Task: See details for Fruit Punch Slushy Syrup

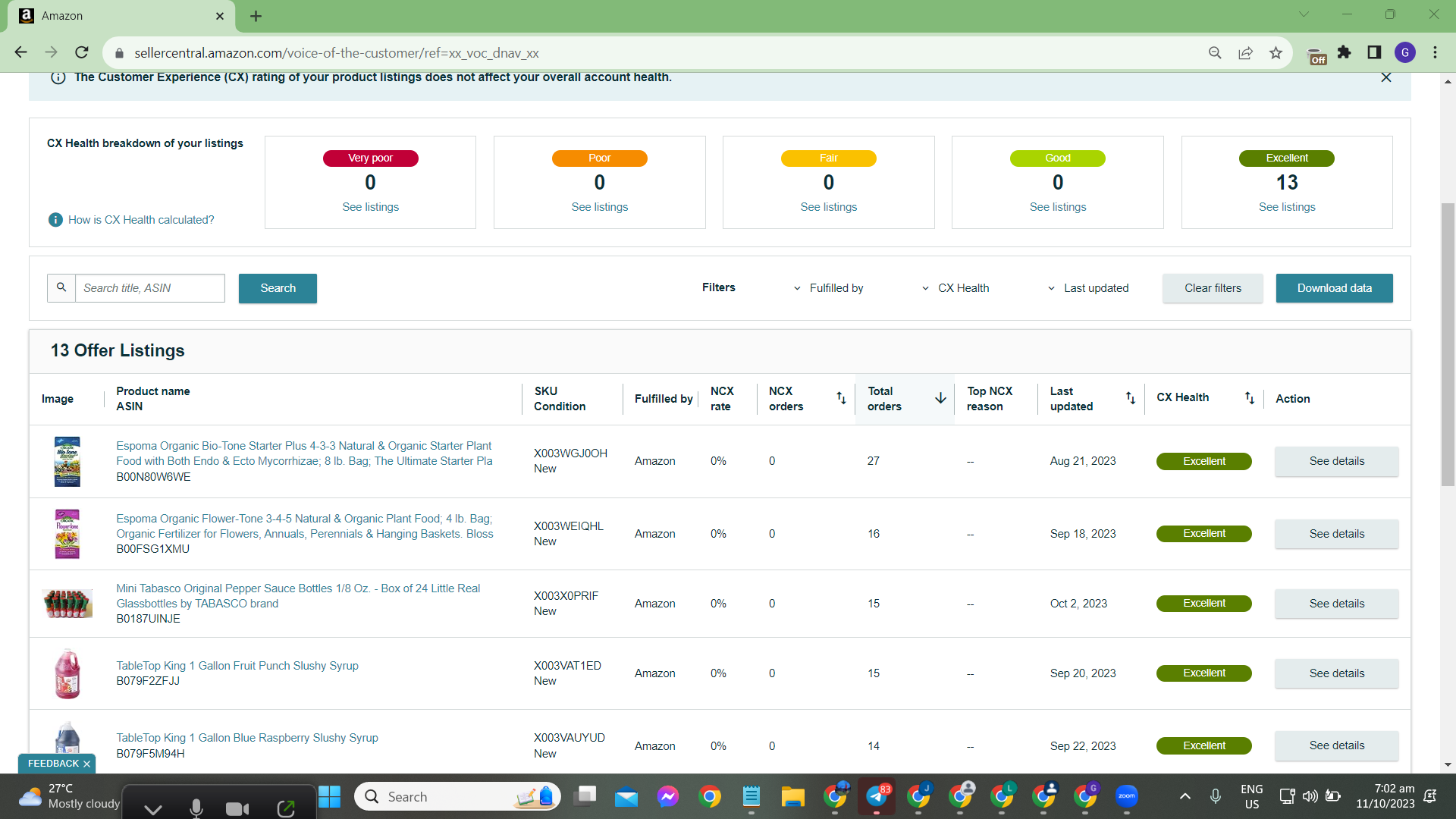Action: [x=1336, y=673]
